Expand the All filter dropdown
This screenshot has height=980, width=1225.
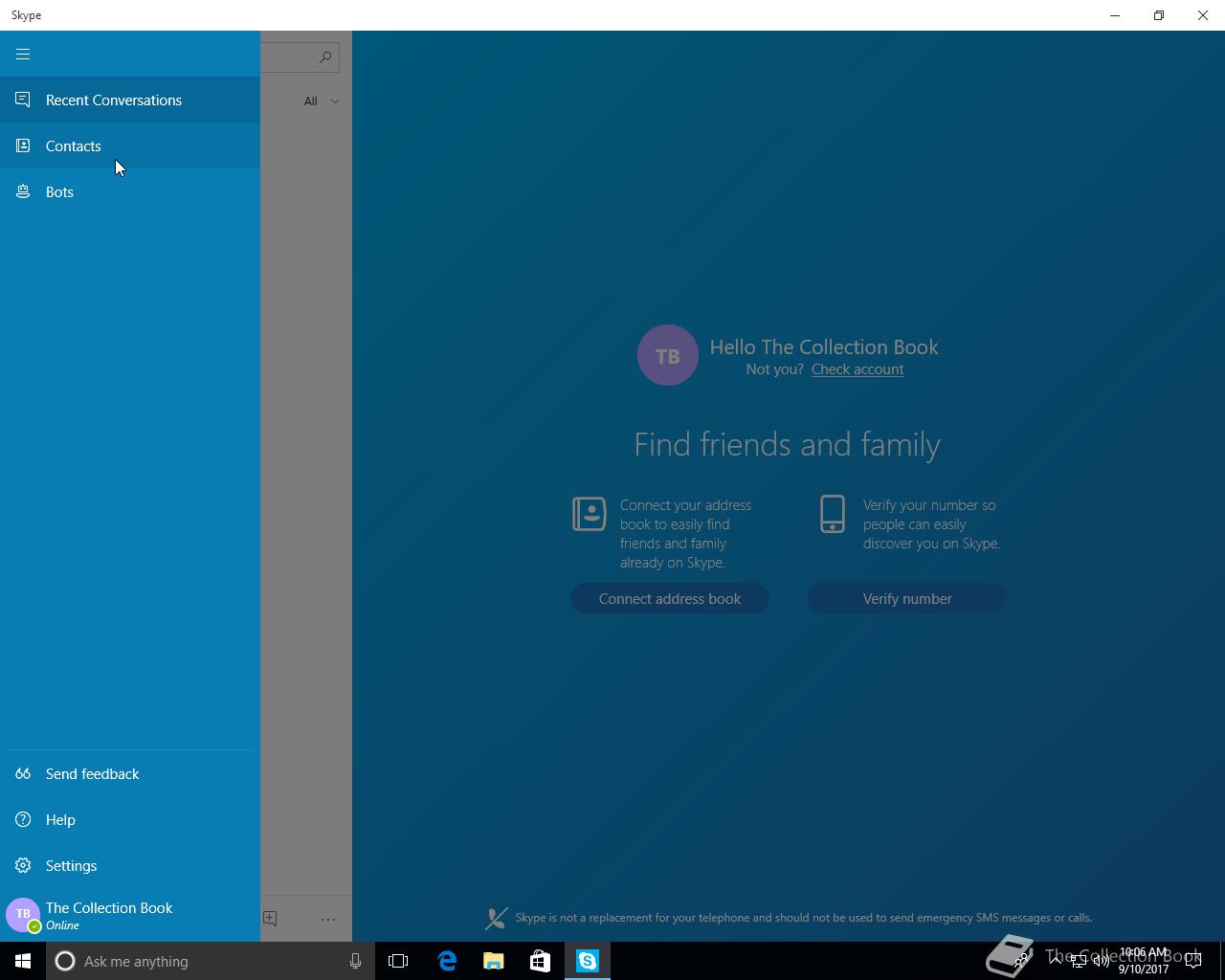pos(322,100)
